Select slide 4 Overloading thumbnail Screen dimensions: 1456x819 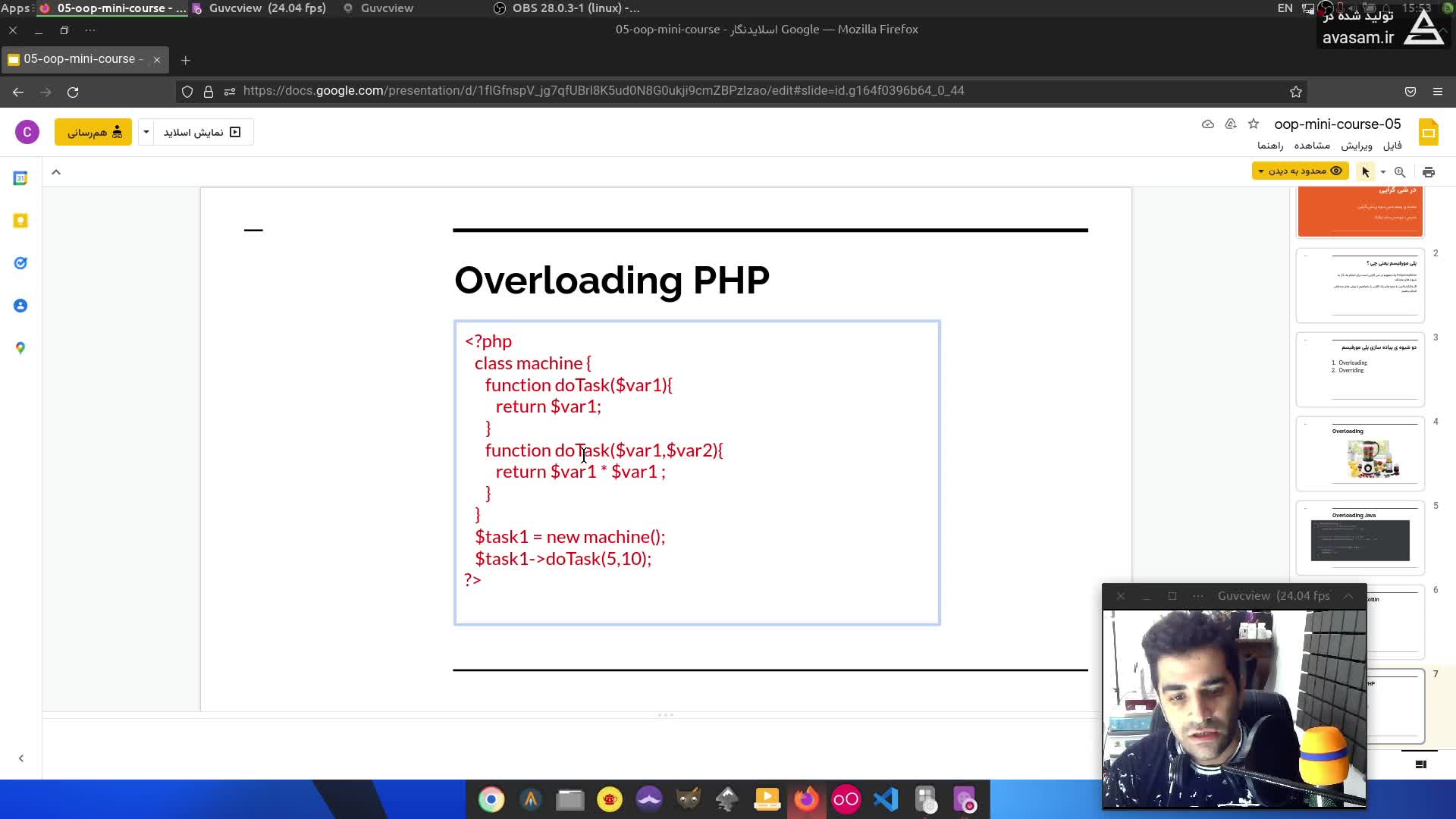click(1360, 453)
